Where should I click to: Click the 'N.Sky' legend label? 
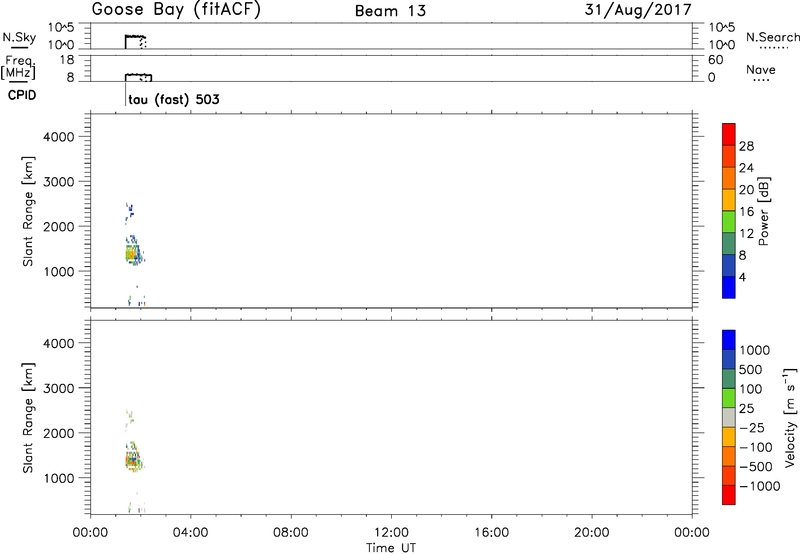click(x=19, y=38)
